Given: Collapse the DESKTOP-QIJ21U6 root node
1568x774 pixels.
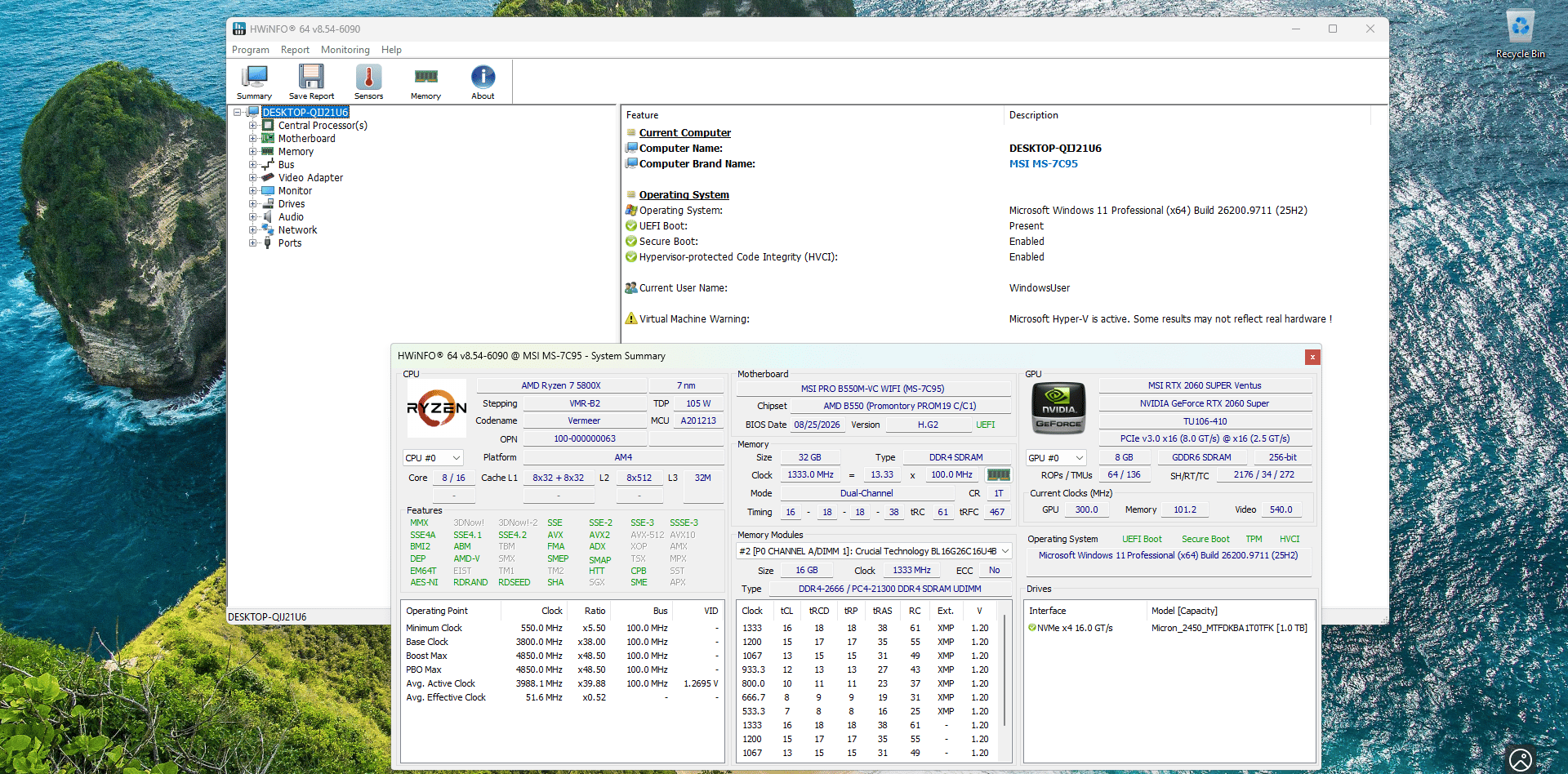Looking at the screenshot, I should 238,112.
